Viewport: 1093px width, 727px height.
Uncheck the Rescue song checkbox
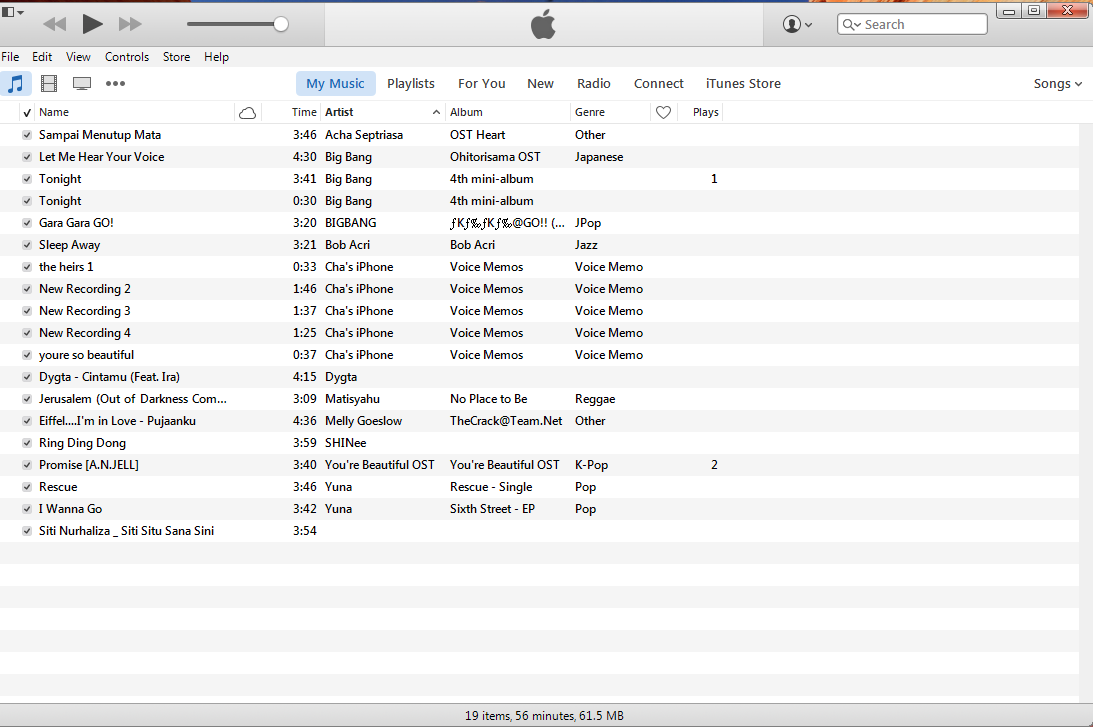(26, 487)
